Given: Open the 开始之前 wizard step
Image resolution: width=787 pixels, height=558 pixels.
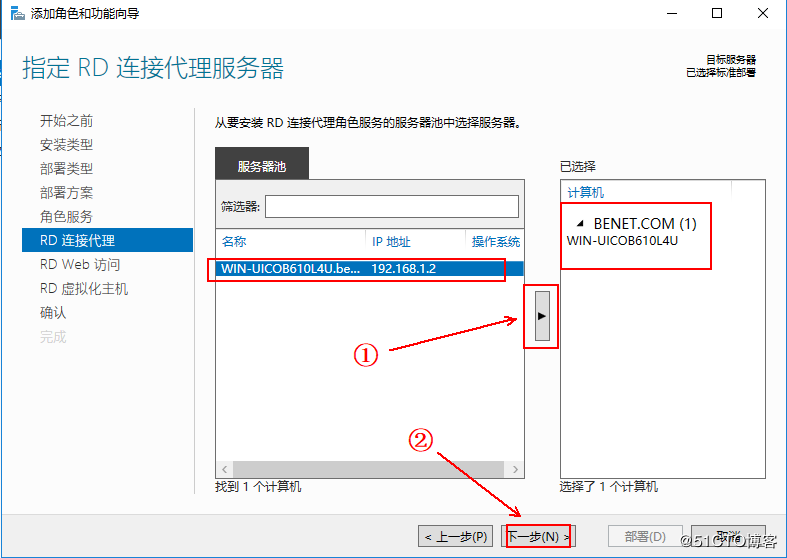Looking at the screenshot, I should click(66, 121).
